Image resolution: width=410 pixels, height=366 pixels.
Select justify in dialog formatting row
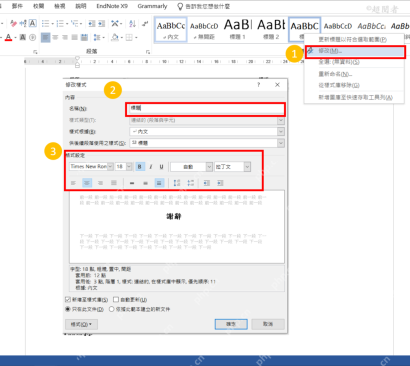(x=114, y=183)
